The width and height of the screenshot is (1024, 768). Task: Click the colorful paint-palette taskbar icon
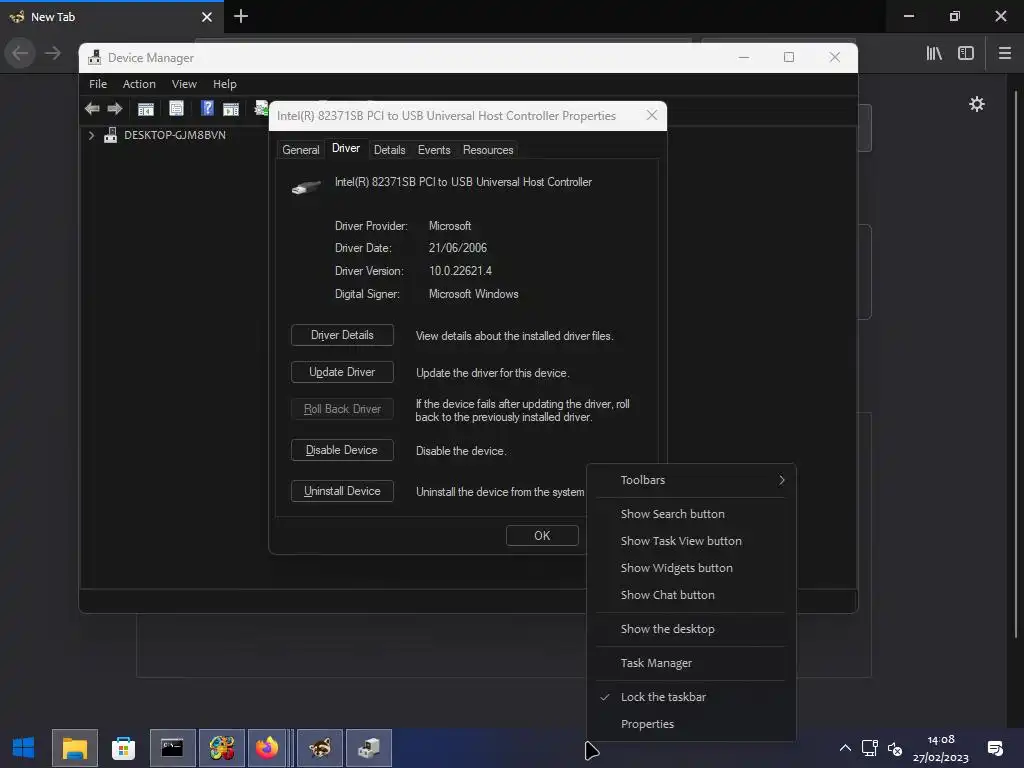click(221, 748)
